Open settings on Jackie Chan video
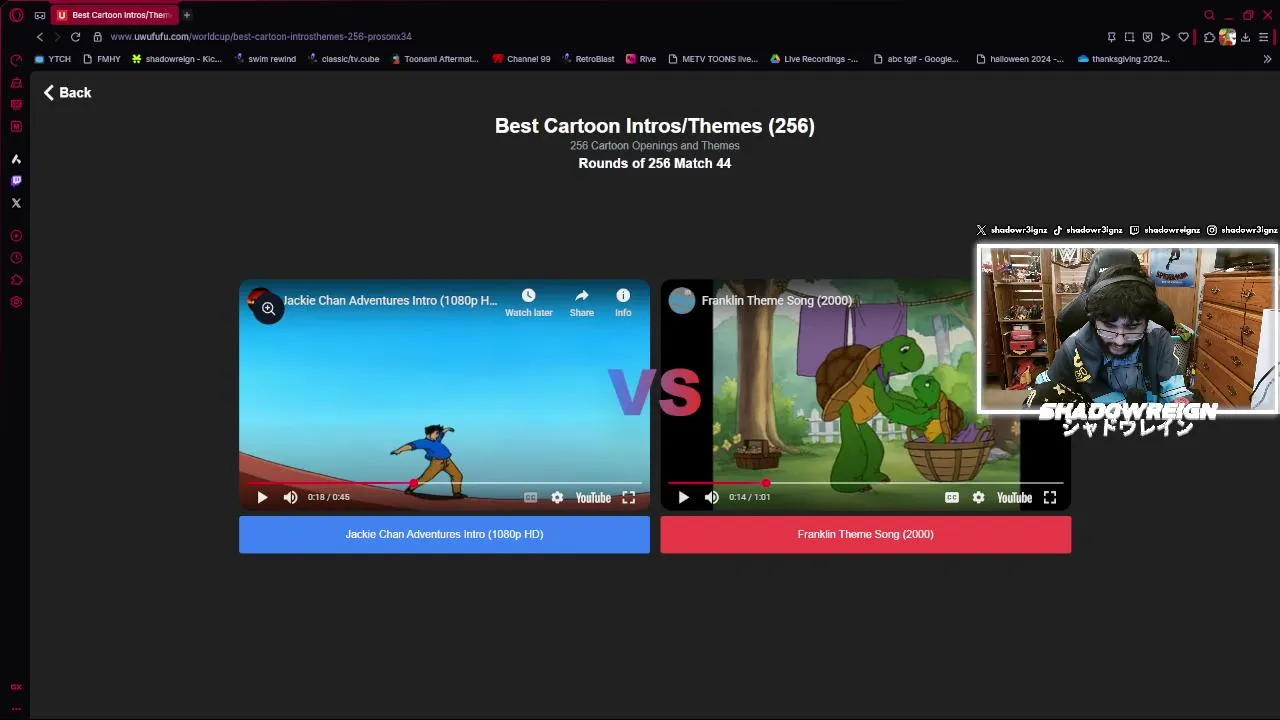Viewport: 1280px width, 720px height. [x=557, y=497]
